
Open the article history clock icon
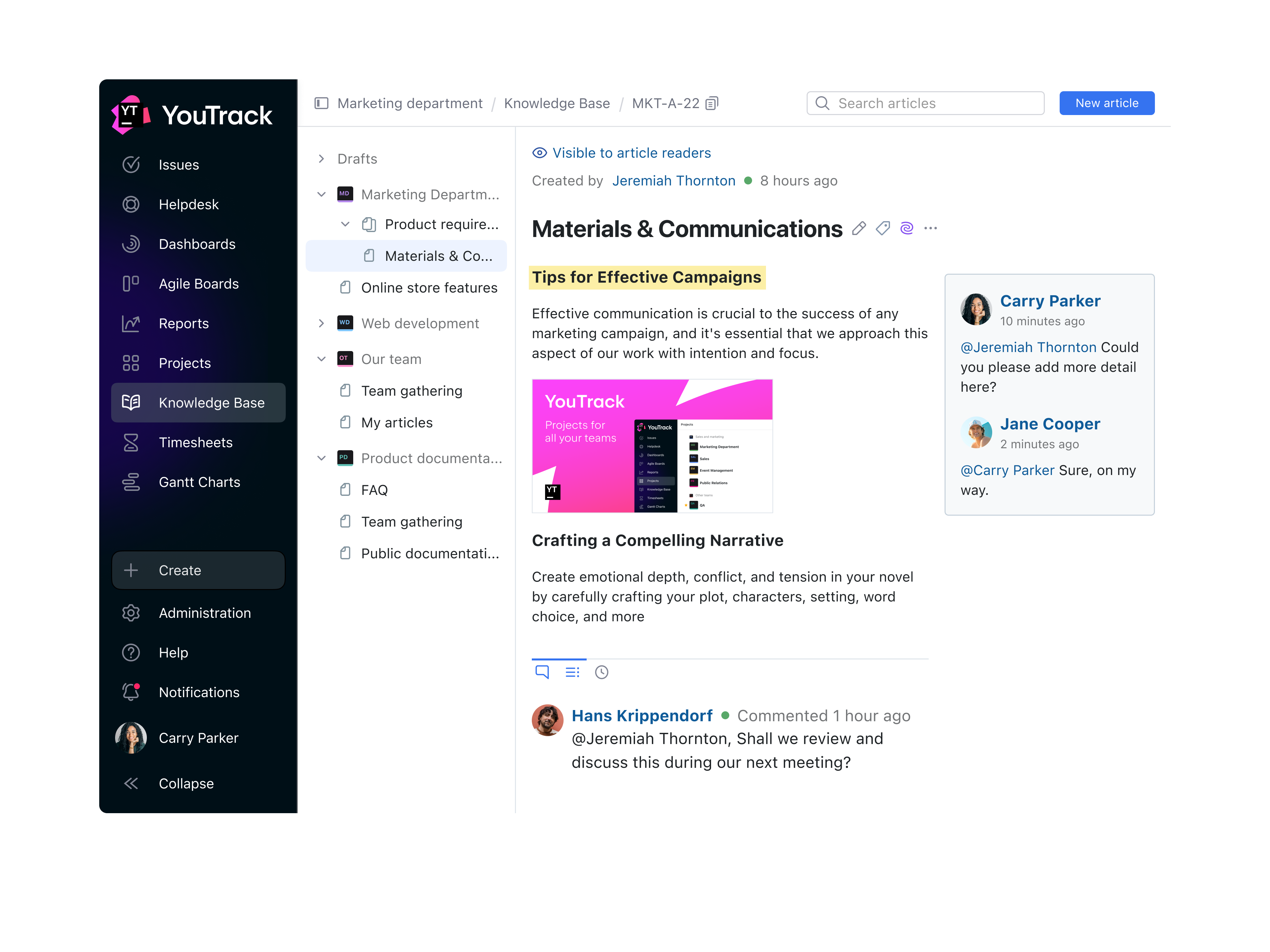click(602, 672)
